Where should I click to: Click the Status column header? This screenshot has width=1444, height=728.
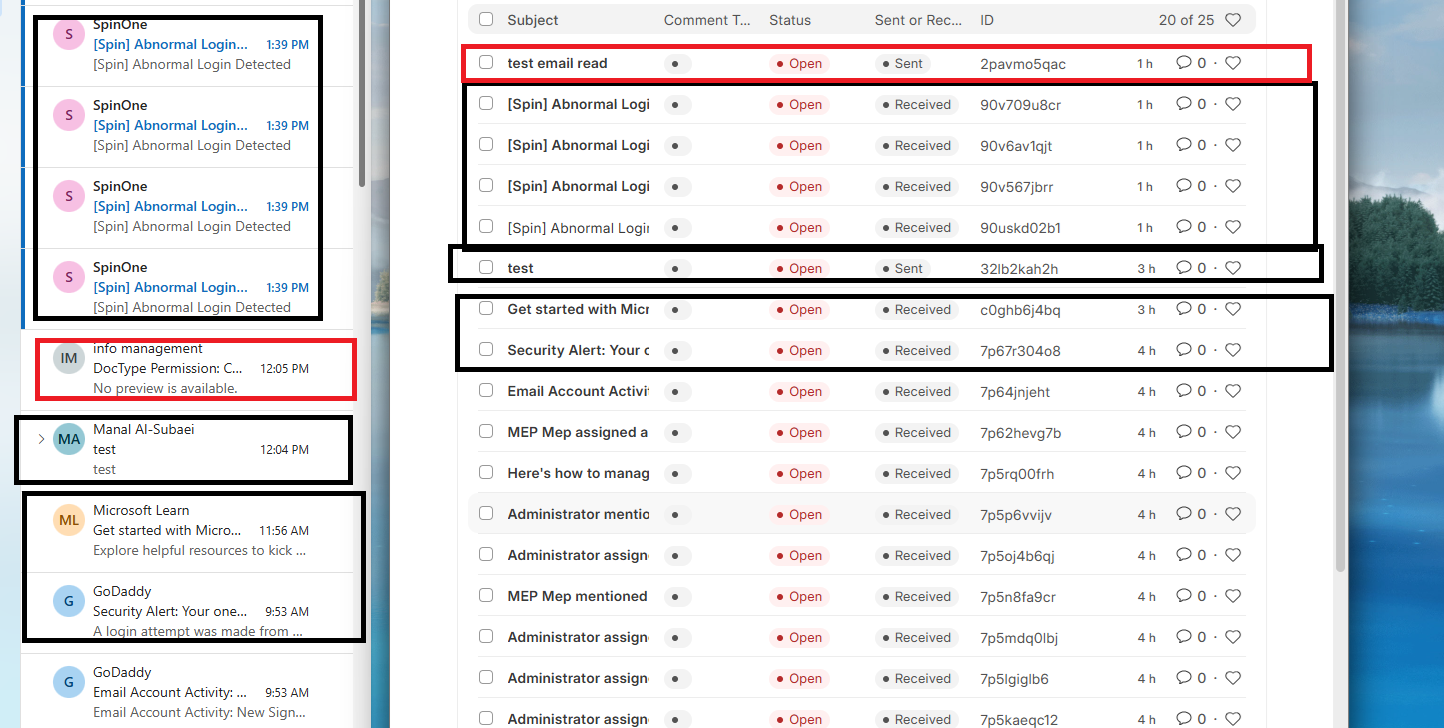790,20
